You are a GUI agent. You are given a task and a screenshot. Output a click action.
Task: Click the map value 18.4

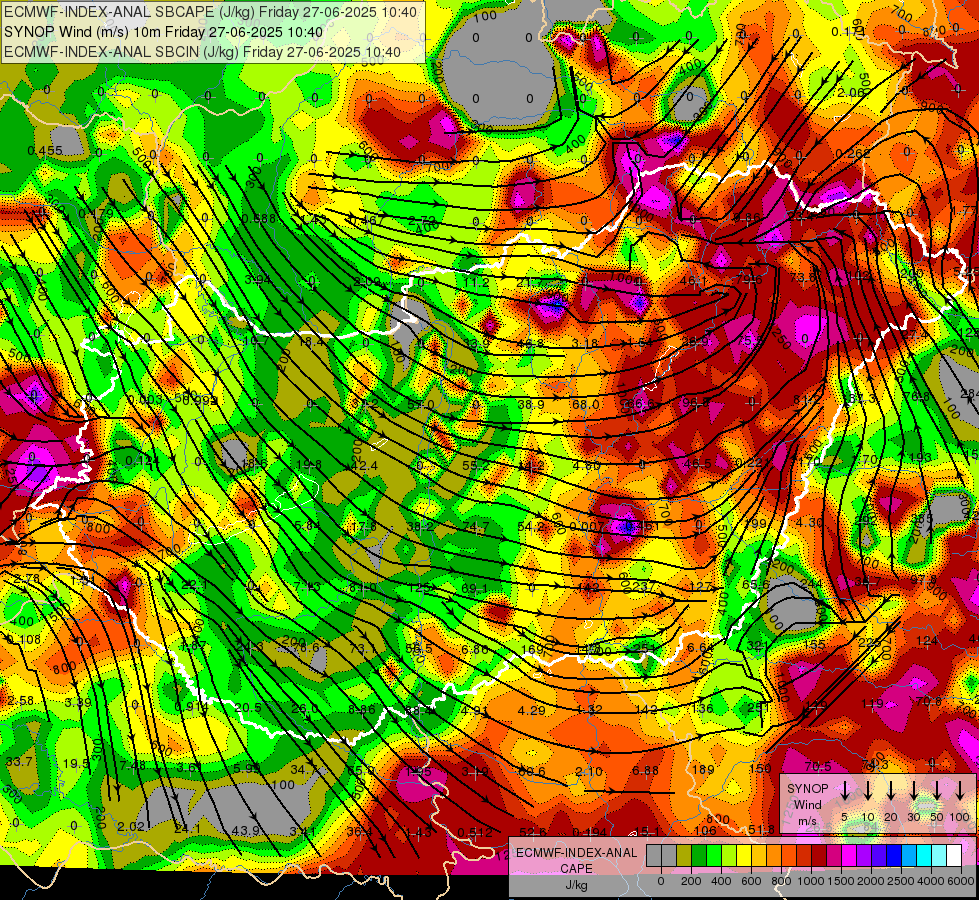pos(312,342)
